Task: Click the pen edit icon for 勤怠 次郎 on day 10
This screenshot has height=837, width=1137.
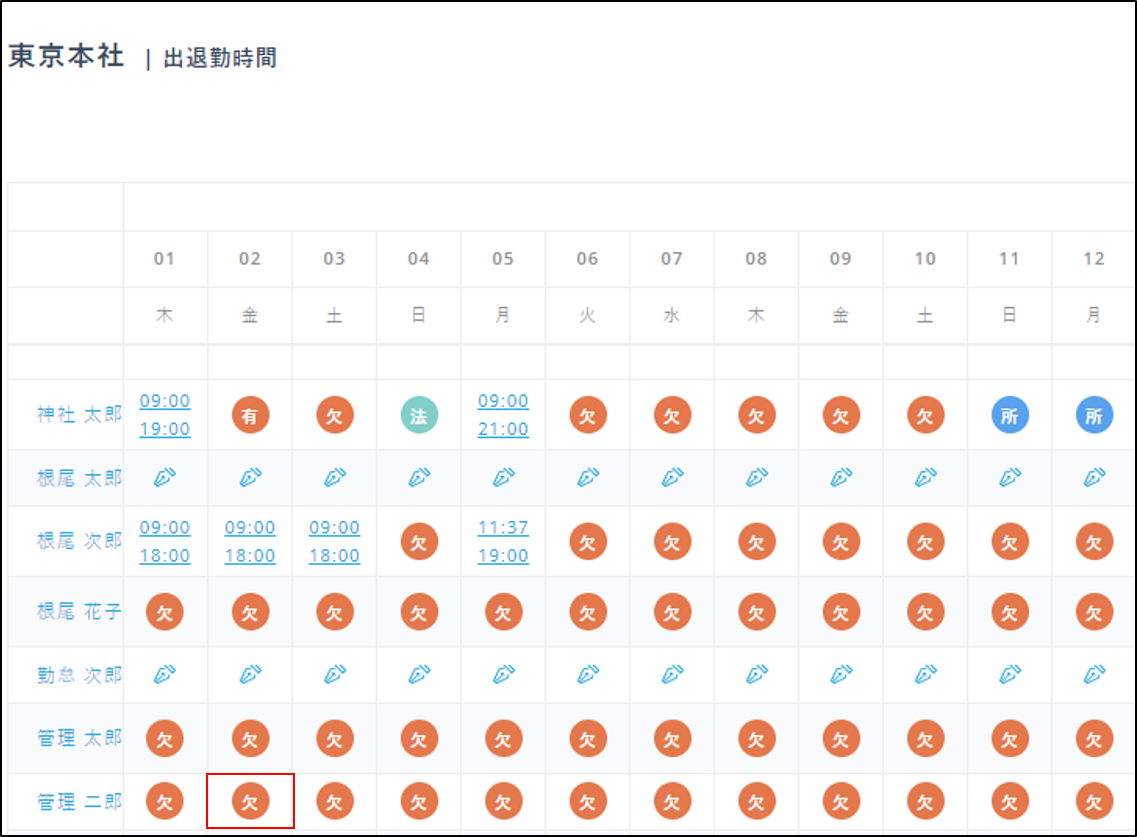Action: [925, 675]
